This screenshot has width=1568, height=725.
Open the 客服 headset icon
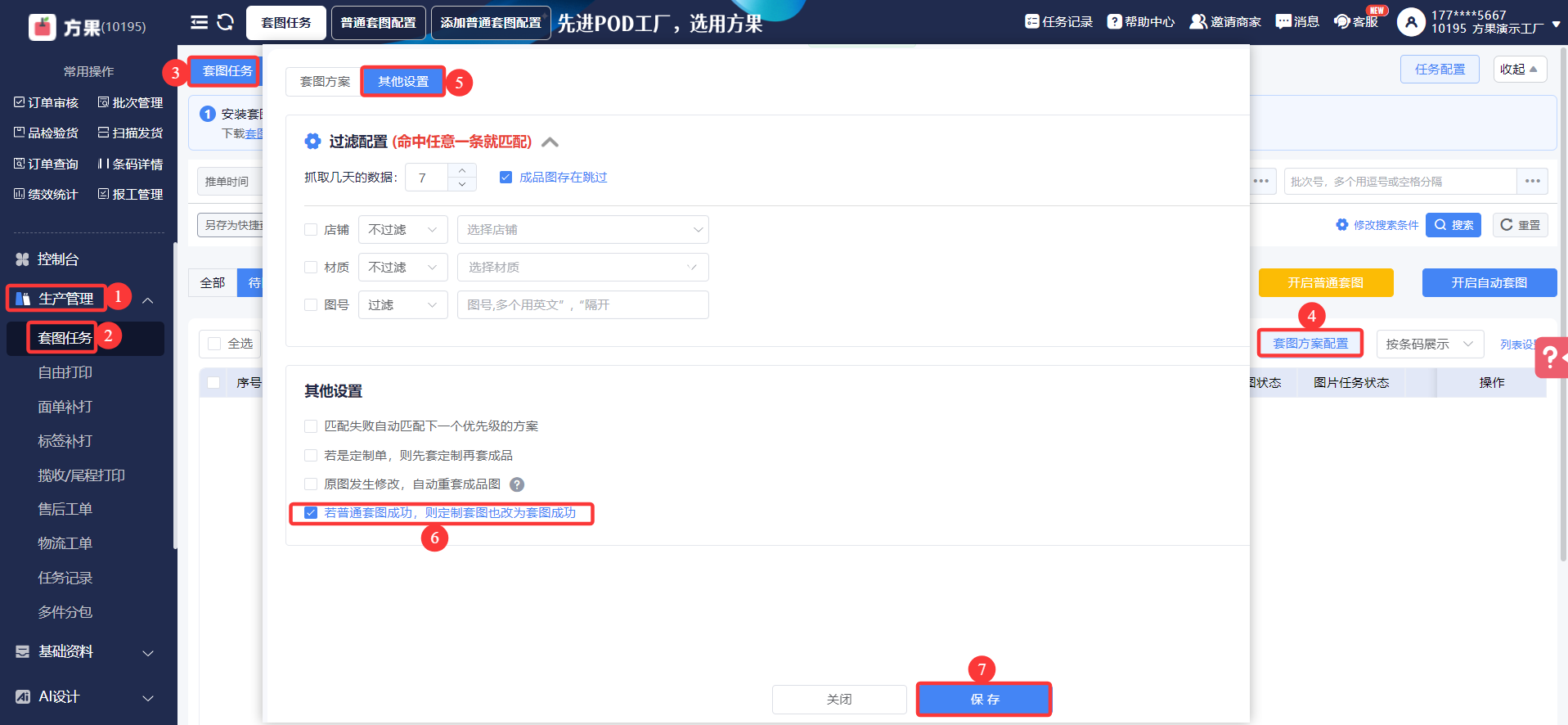(1341, 21)
